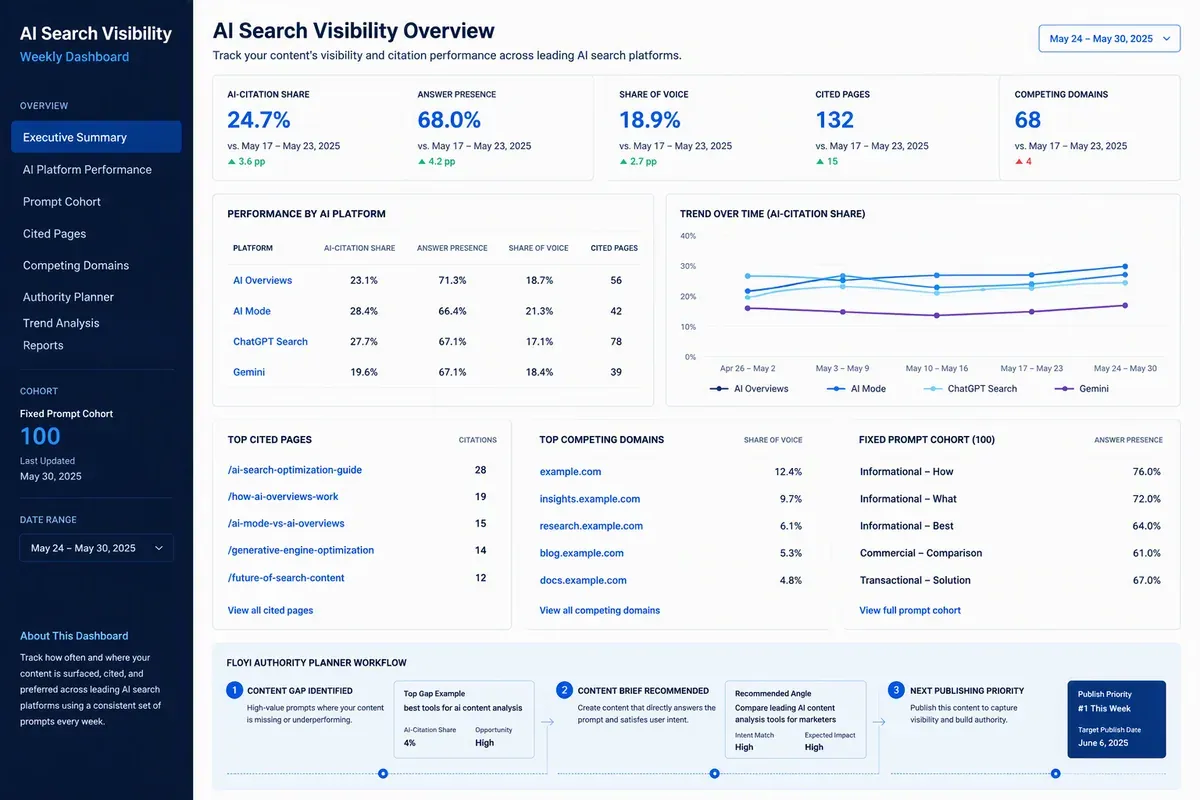
Task: Open Authority Planner in the sidebar
Action: [x=68, y=297]
